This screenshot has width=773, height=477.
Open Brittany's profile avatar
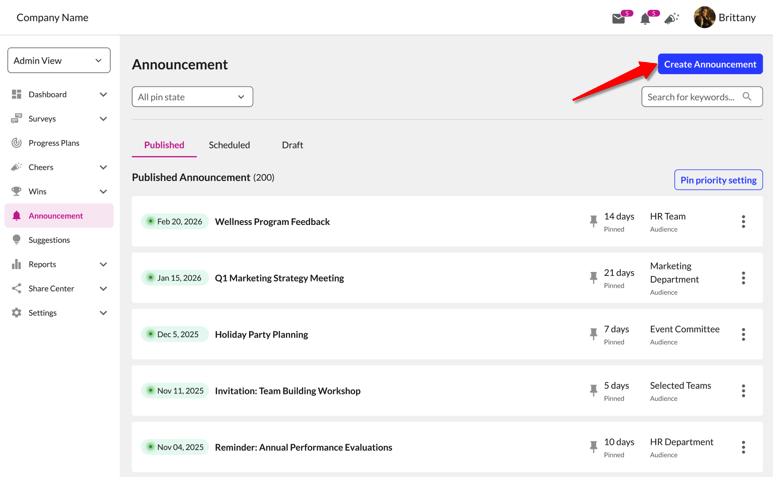[704, 17]
